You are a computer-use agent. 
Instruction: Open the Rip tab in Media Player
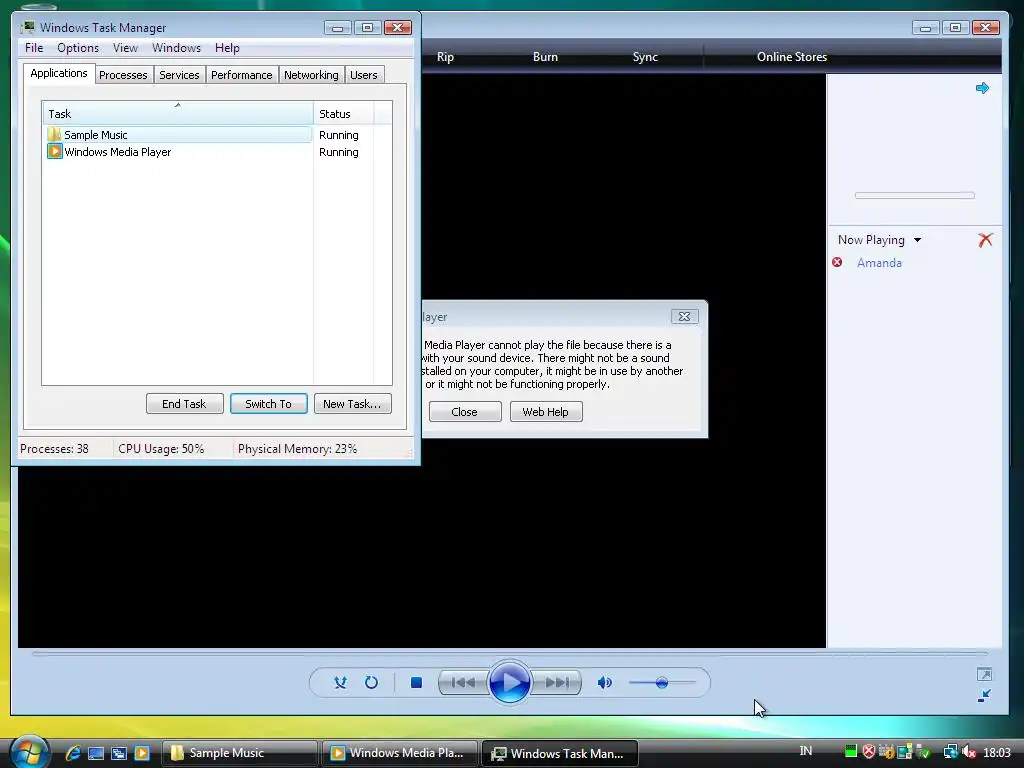coord(445,57)
